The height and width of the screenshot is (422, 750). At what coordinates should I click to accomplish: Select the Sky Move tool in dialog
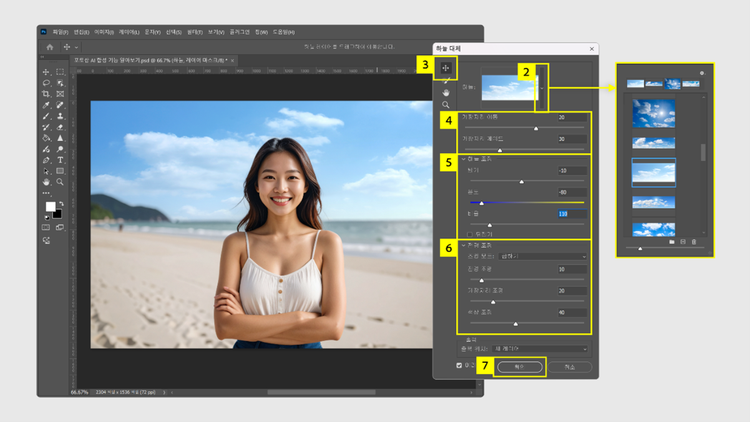tap(446, 68)
